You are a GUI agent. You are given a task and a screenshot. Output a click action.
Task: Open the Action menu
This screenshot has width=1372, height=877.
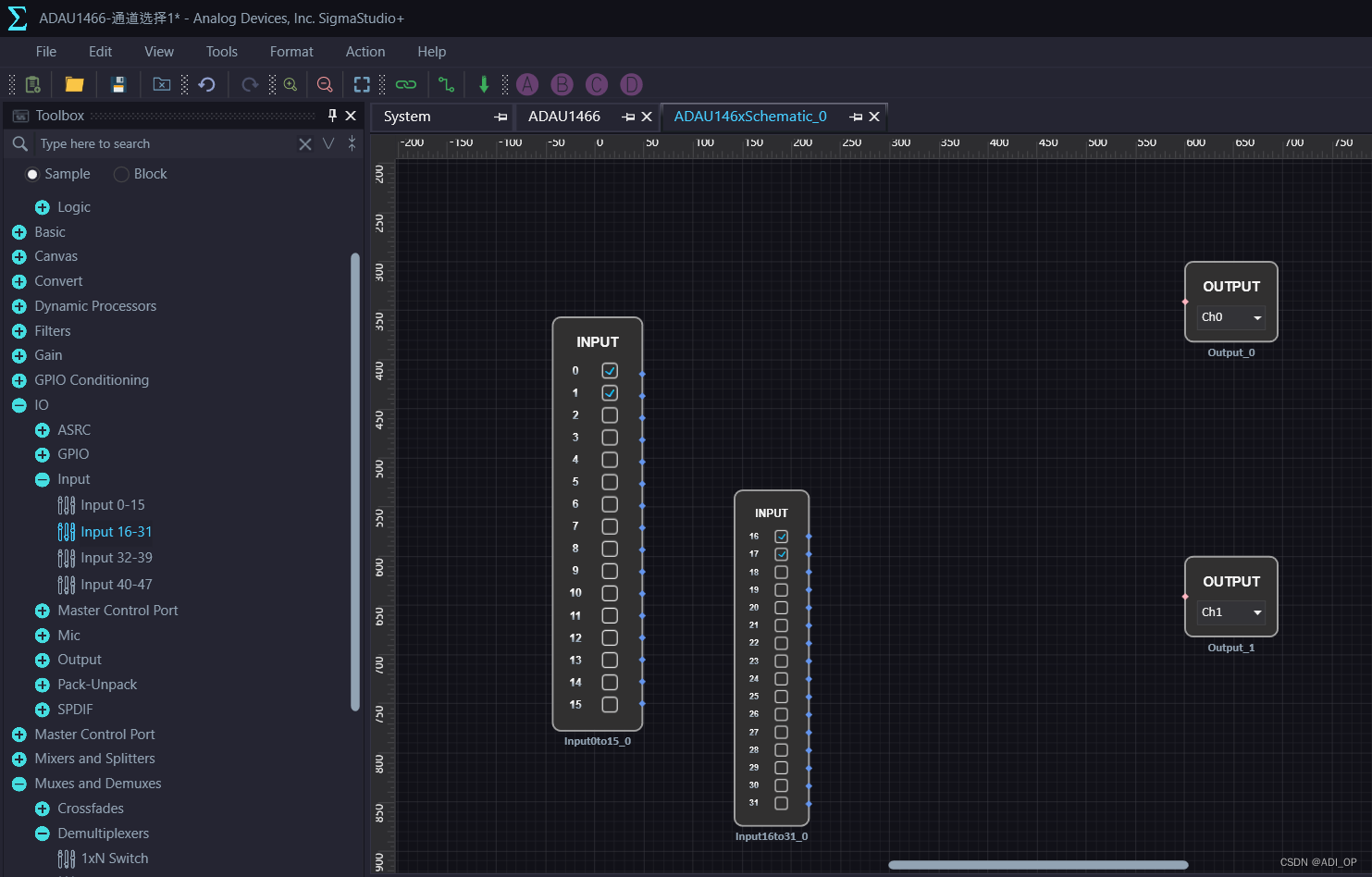point(365,52)
